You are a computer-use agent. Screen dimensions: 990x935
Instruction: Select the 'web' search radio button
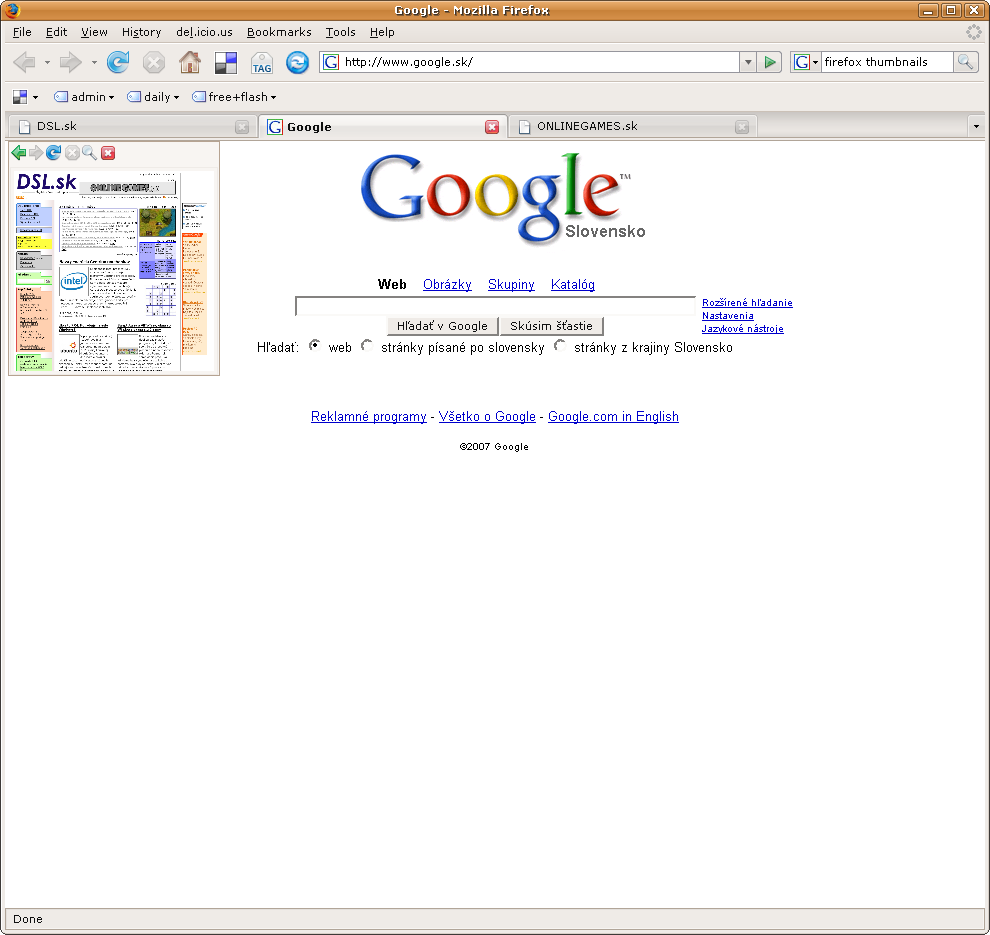[x=314, y=345]
